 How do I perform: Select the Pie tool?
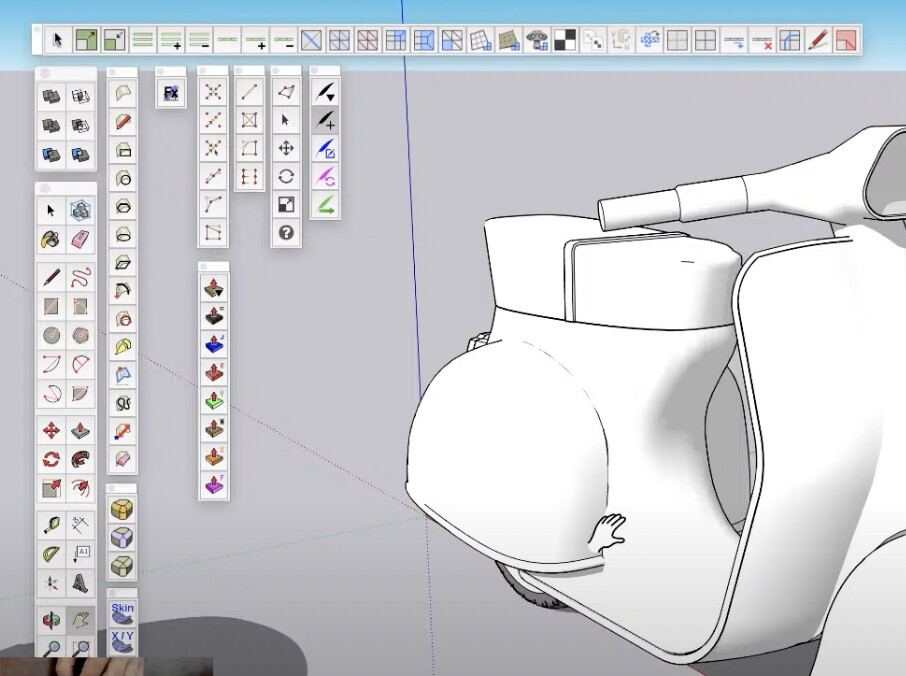pos(80,393)
